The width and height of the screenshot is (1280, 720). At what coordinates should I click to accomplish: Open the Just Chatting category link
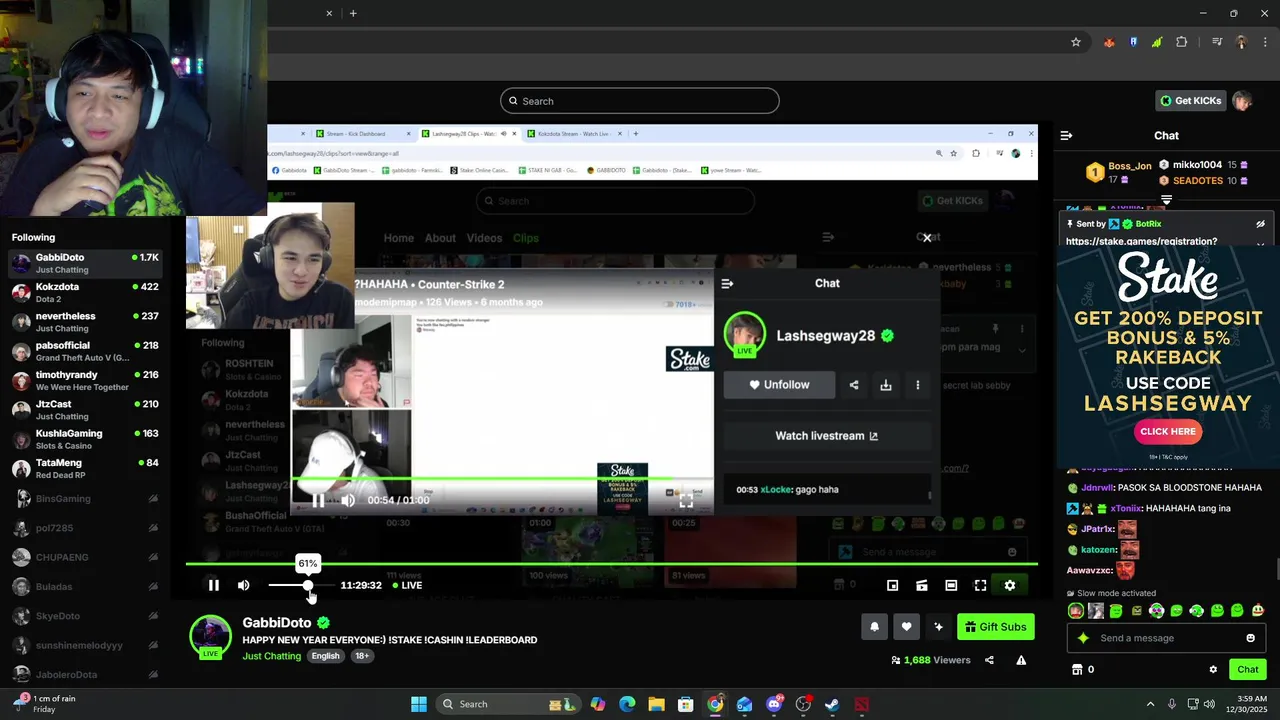tap(271, 656)
